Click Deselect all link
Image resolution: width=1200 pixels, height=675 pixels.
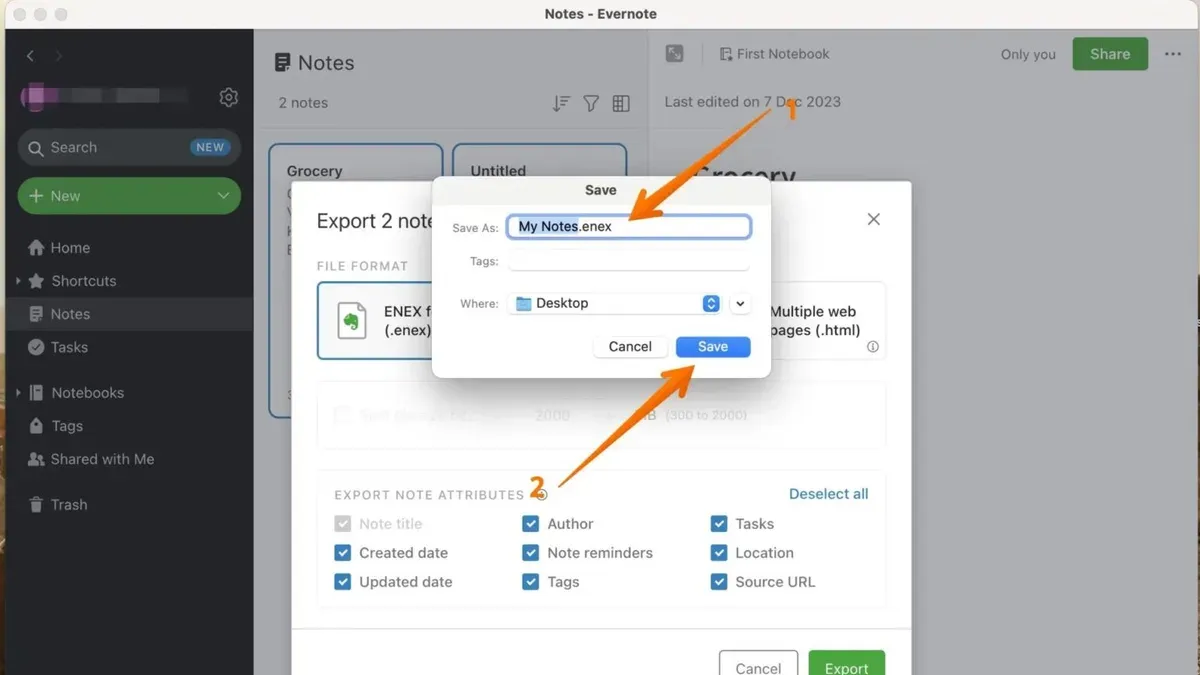tap(829, 494)
